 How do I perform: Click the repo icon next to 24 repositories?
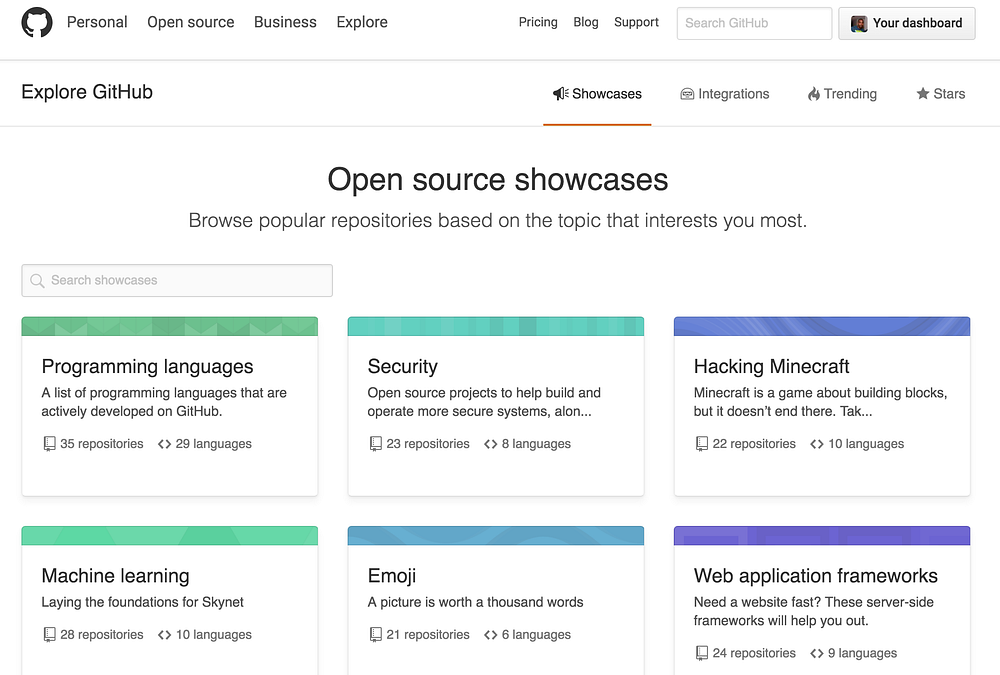coord(702,653)
